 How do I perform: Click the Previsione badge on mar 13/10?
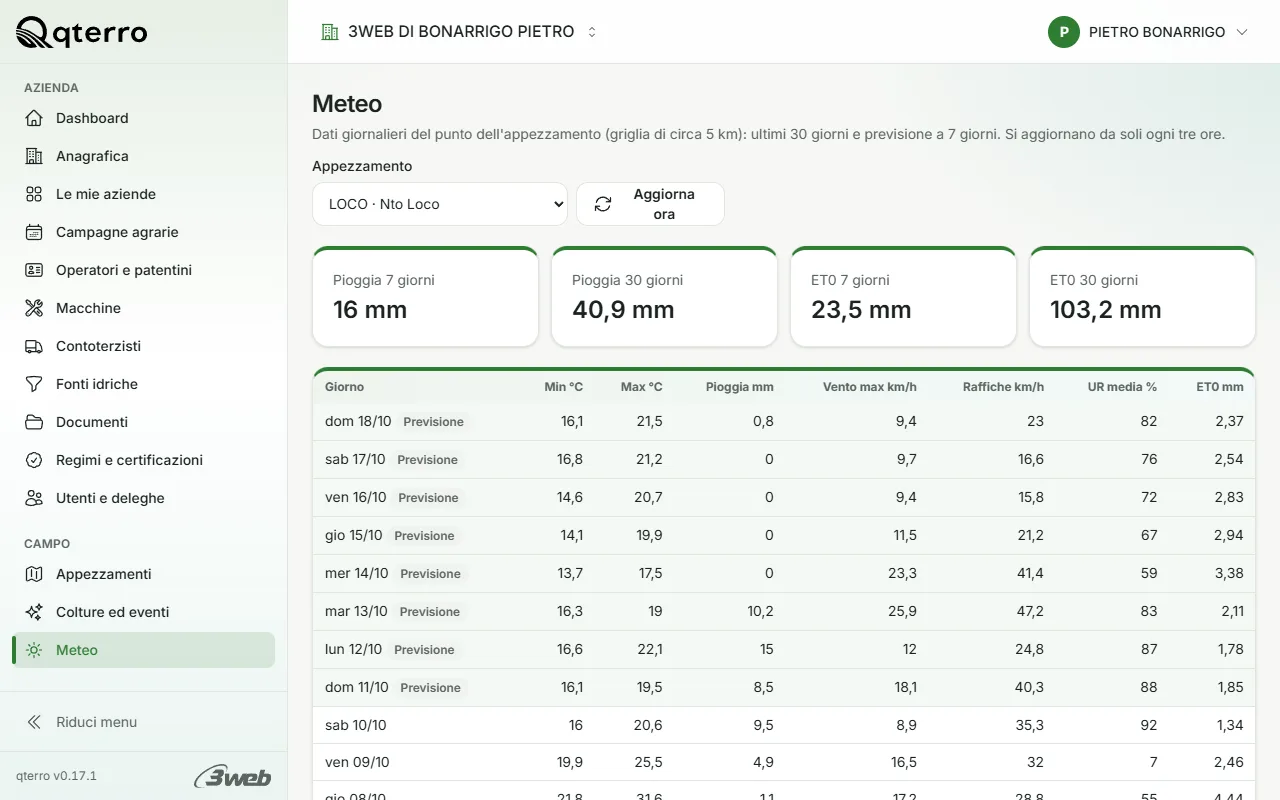[430, 612]
